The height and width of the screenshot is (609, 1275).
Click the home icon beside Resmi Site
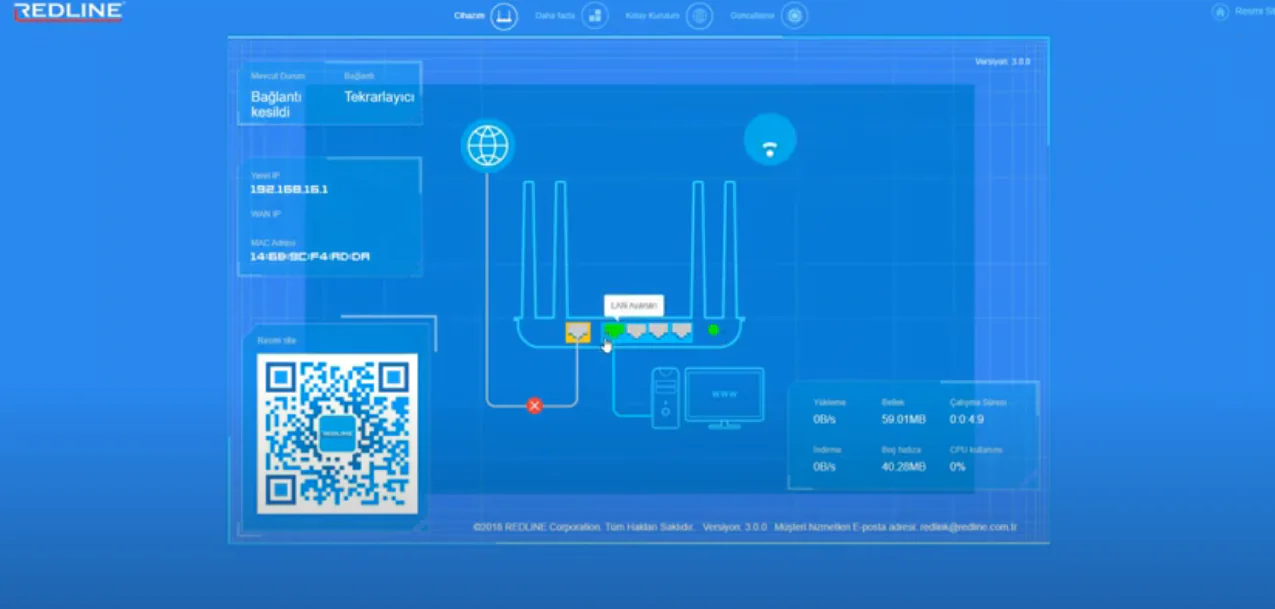point(1219,12)
